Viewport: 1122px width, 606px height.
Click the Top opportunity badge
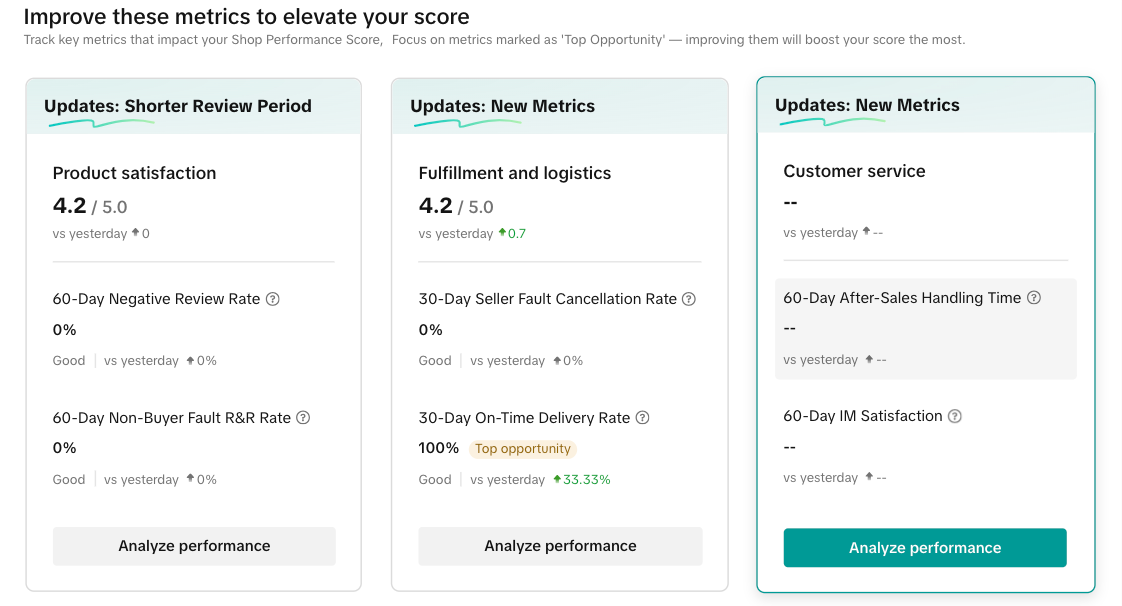point(523,449)
